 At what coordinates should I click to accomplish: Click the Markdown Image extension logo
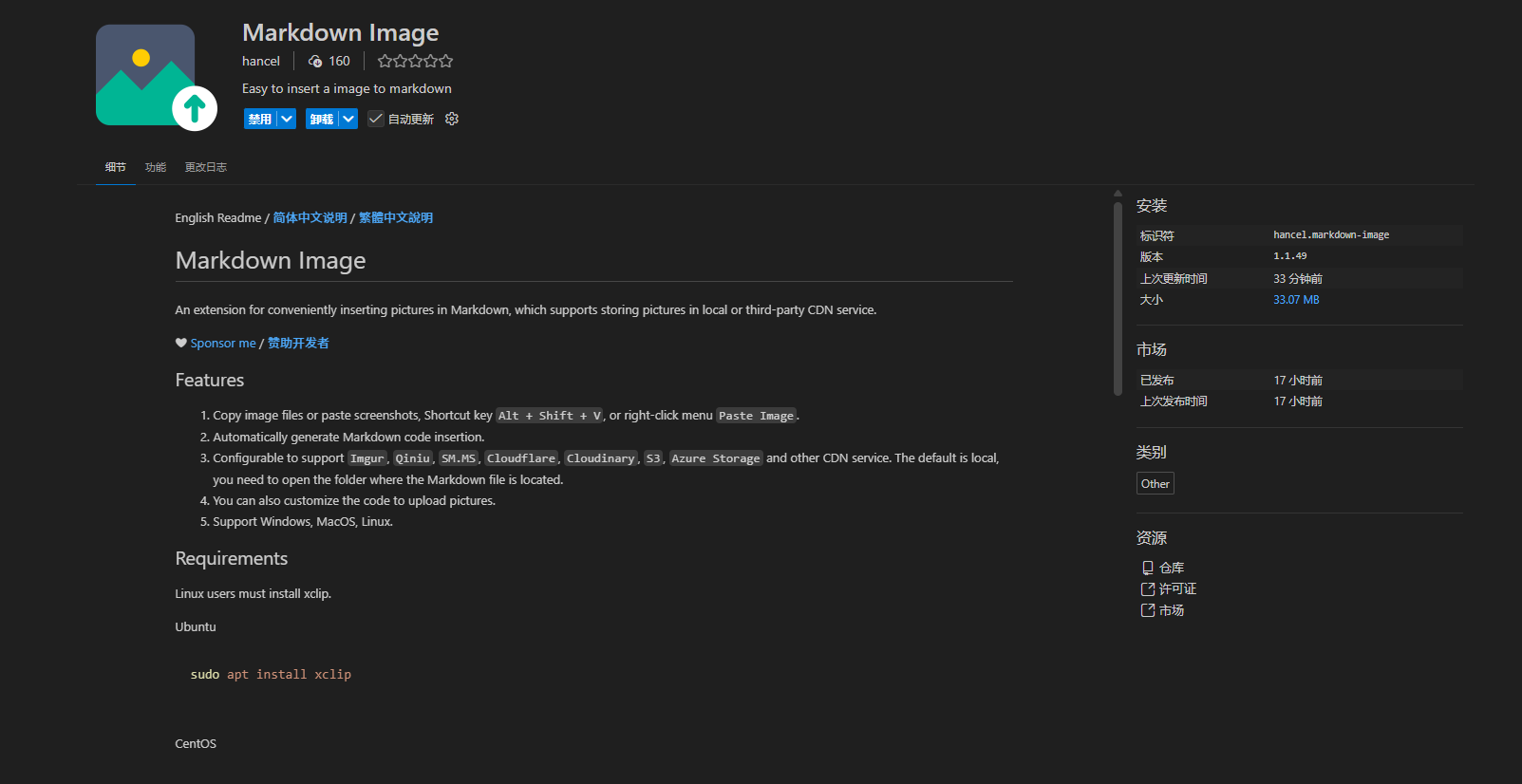pos(157,78)
